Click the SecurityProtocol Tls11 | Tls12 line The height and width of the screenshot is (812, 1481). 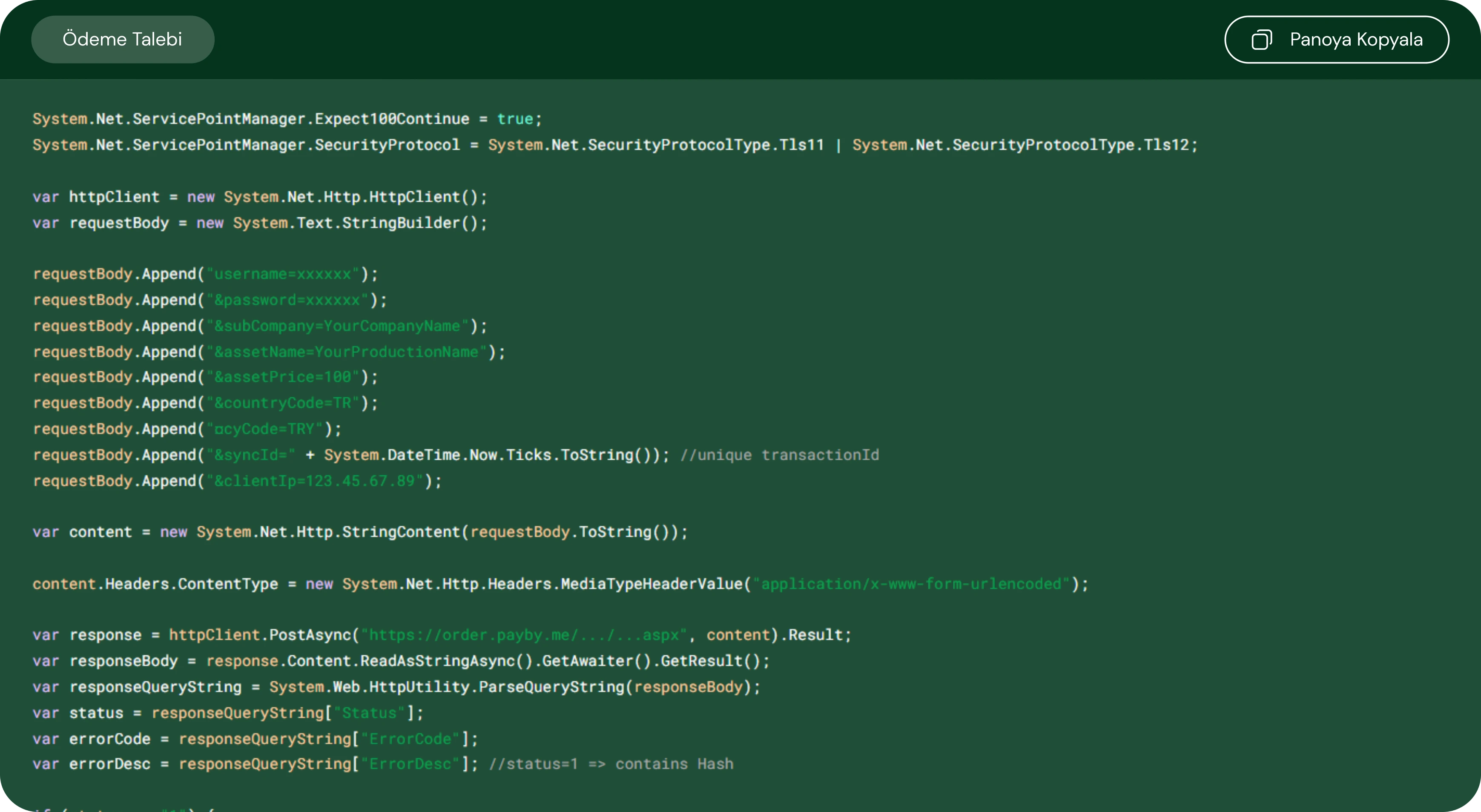point(615,145)
